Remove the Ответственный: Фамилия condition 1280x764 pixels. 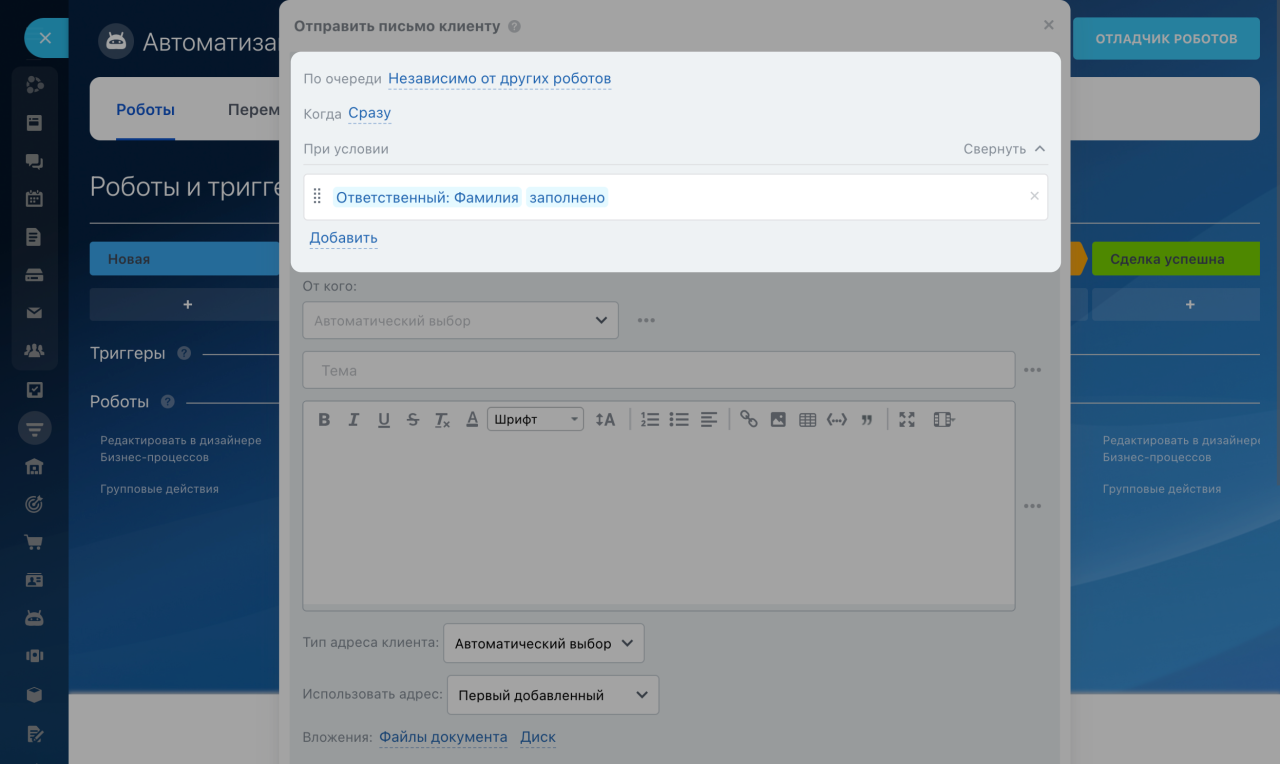[x=1034, y=196]
